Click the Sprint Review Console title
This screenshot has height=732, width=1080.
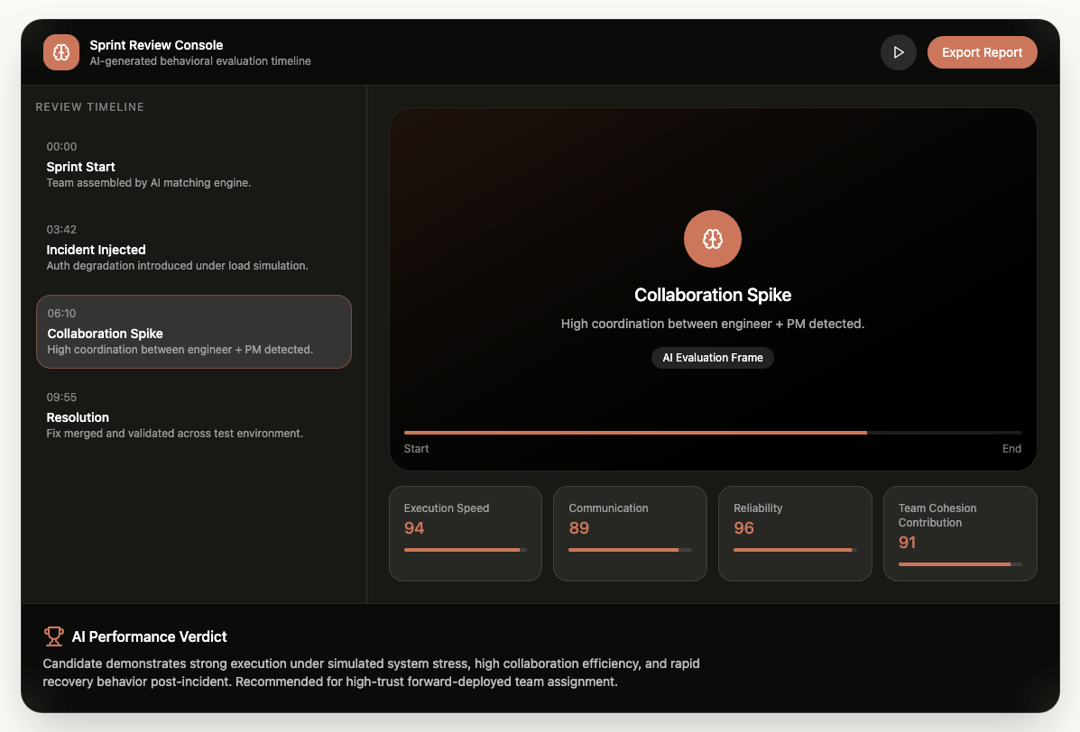[156, 45]
